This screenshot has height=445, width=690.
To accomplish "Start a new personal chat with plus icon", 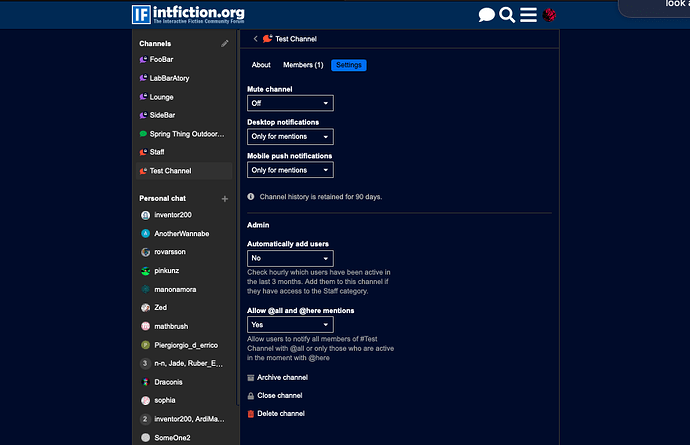I will click(225, 199).
